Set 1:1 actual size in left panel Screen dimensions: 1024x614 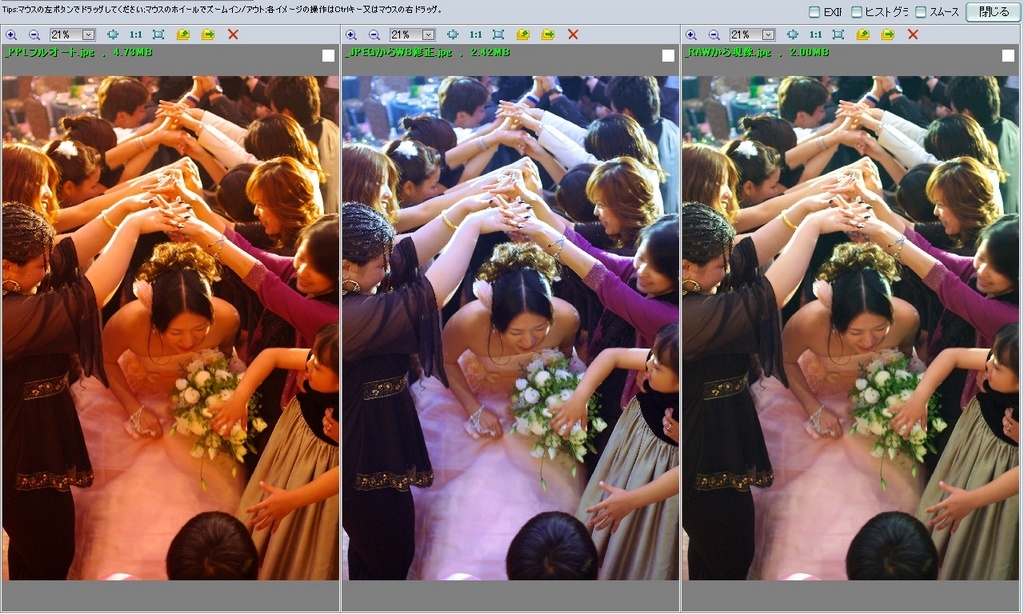tap(135, 35)
